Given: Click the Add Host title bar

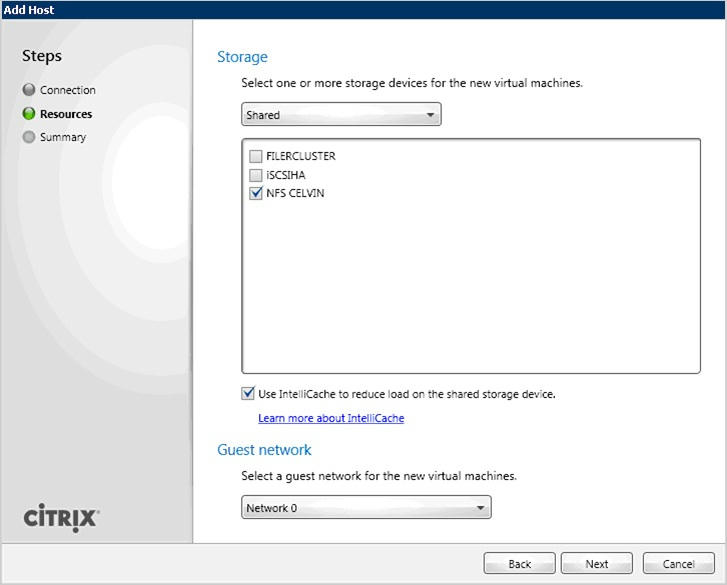Looking at the screenshot, I should [x=364, y=10].
